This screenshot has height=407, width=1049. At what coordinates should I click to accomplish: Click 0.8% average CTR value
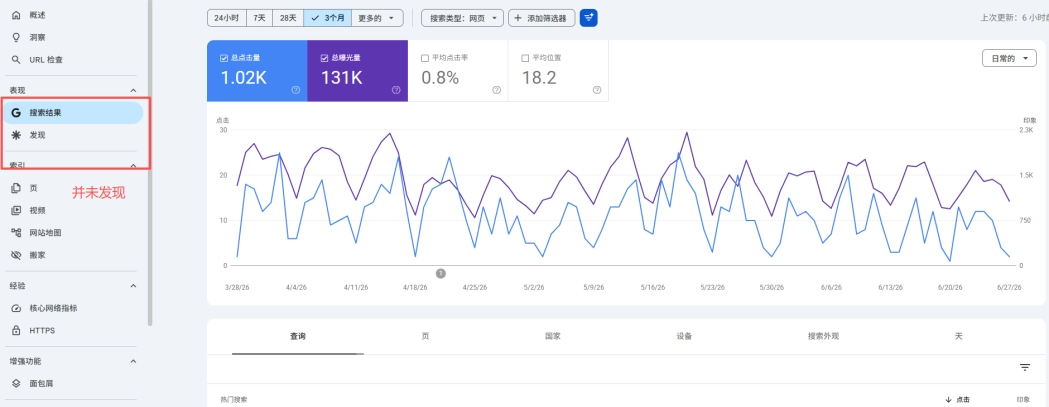440,78
